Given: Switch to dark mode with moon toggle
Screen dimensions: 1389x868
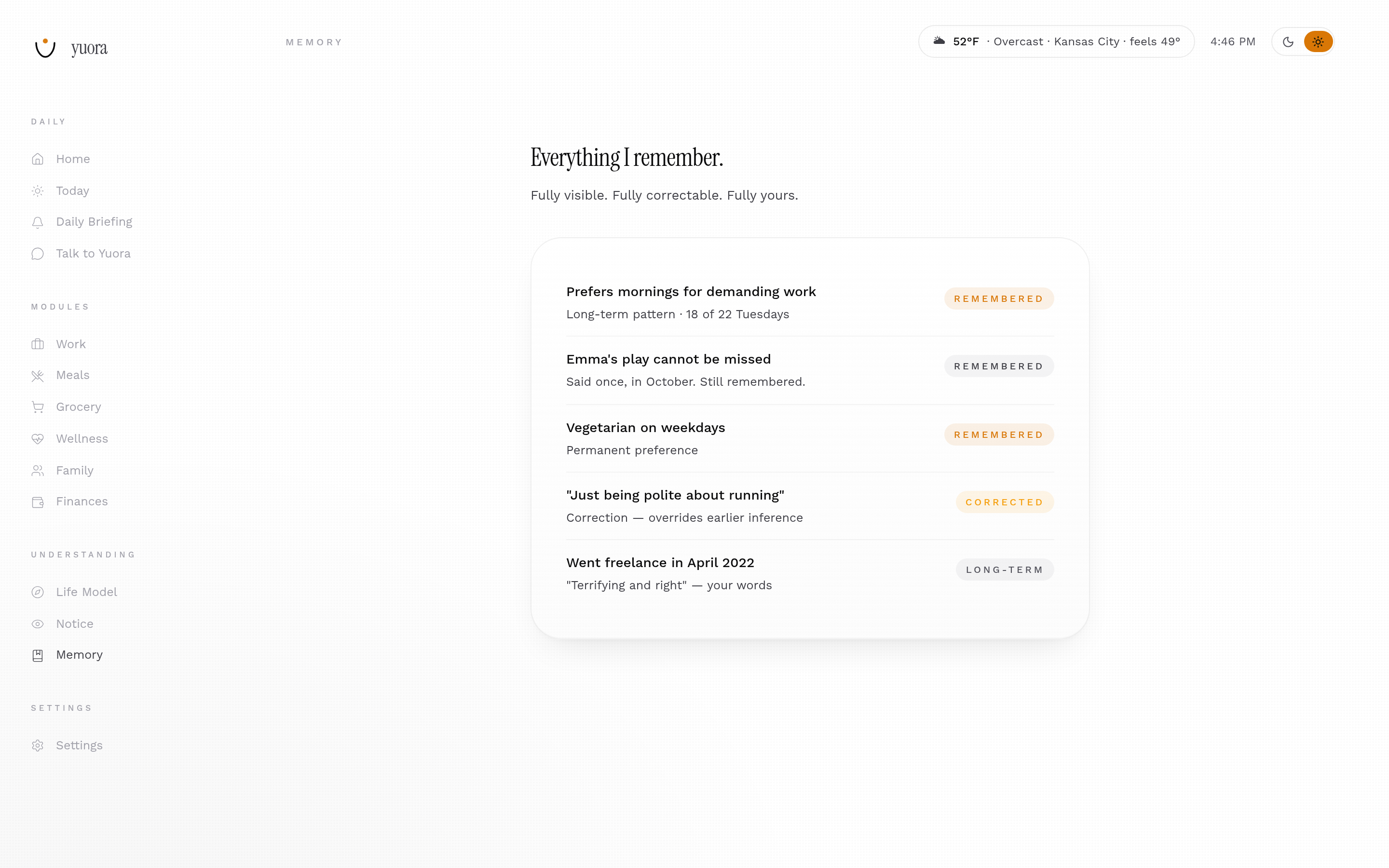Looking at the screenshot, I should pyautogui.click(x=1288, y=42).
